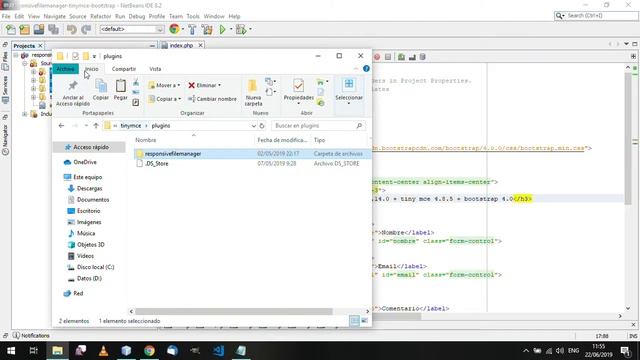This screenshot has height=360, width=640.
Task: Click the Chrome icon on the Windows taskbar
Action: [149, 351]
